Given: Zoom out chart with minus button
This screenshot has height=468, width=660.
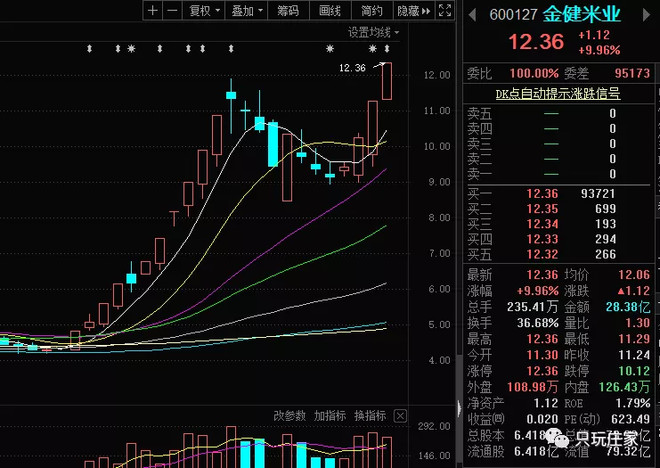Looking at the screenshot, I should [172, 11].
